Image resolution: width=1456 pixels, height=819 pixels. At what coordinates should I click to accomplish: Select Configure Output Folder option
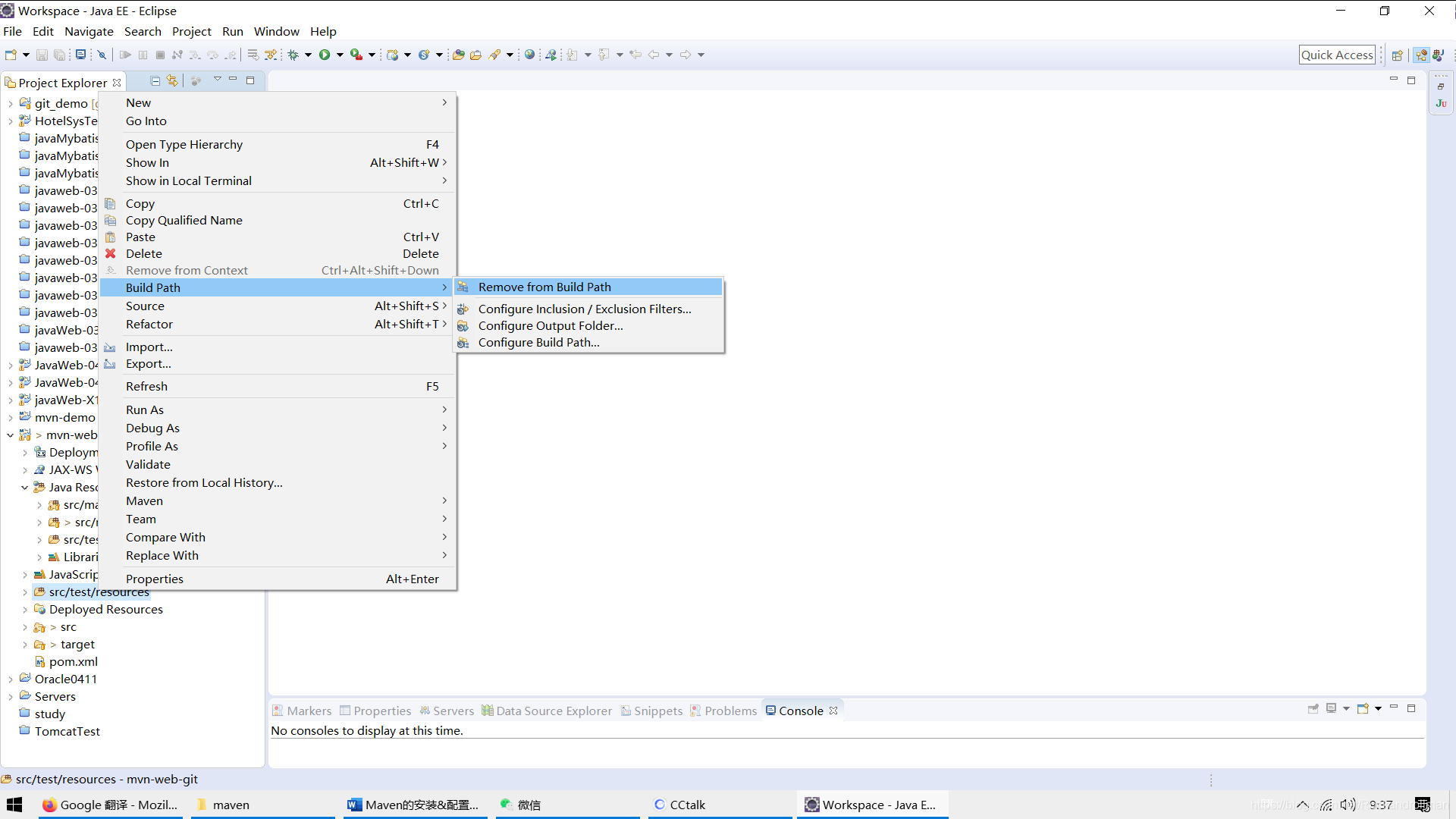pos(551,325)
